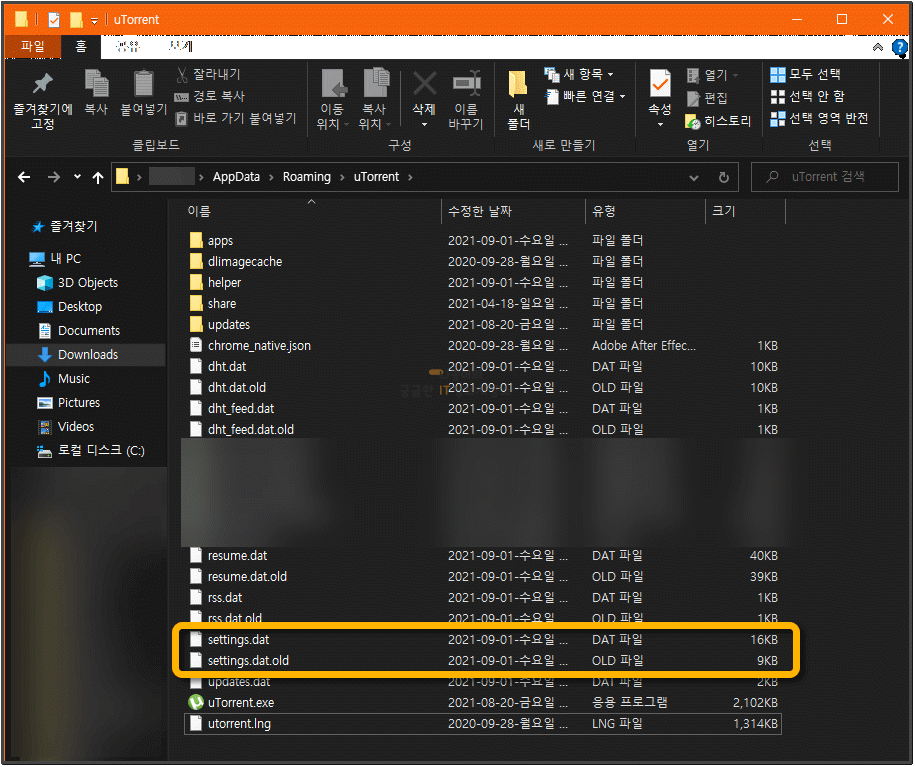Viewport: 915px width, 767px height.
Task: Open Documents in sidebar
Action: [x=79, y=331]
